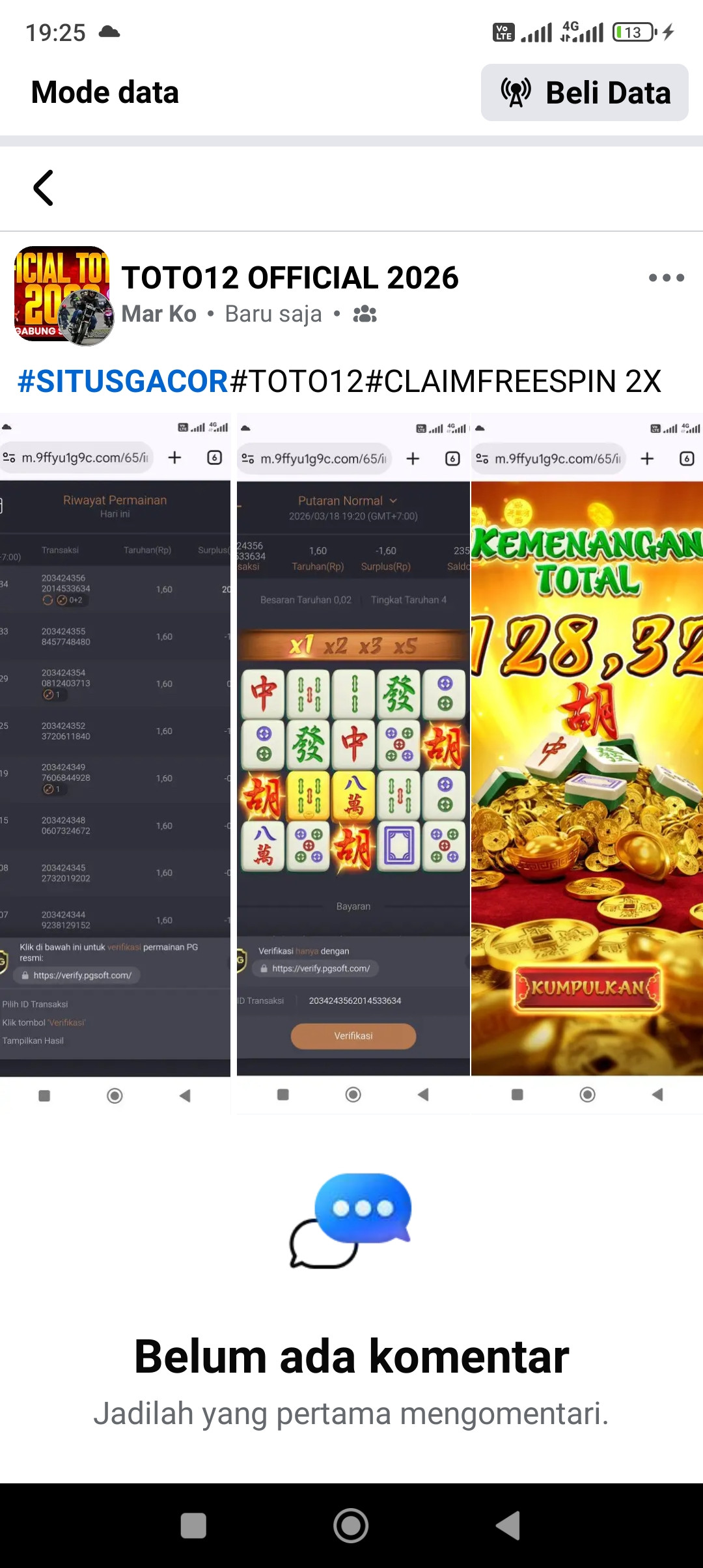The height and width of the screenshot is (1568, 703).
Task: Open the TOTO12 OFFICIAL 2026 group avatar
Action: point(64,296)
